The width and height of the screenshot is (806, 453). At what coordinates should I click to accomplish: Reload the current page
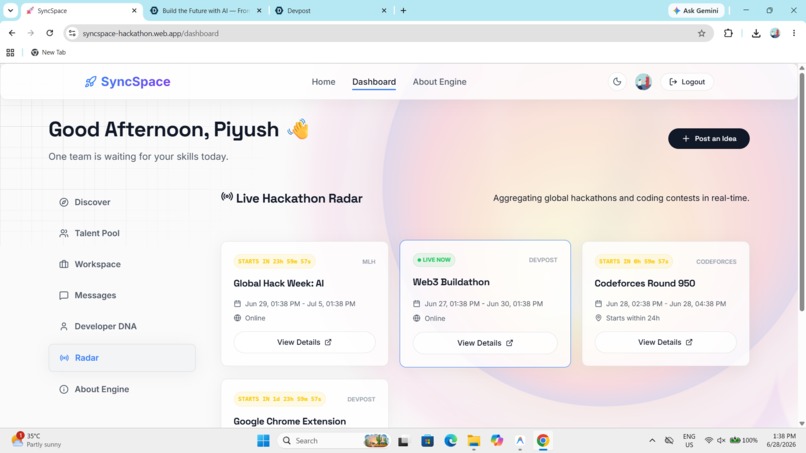49,33
